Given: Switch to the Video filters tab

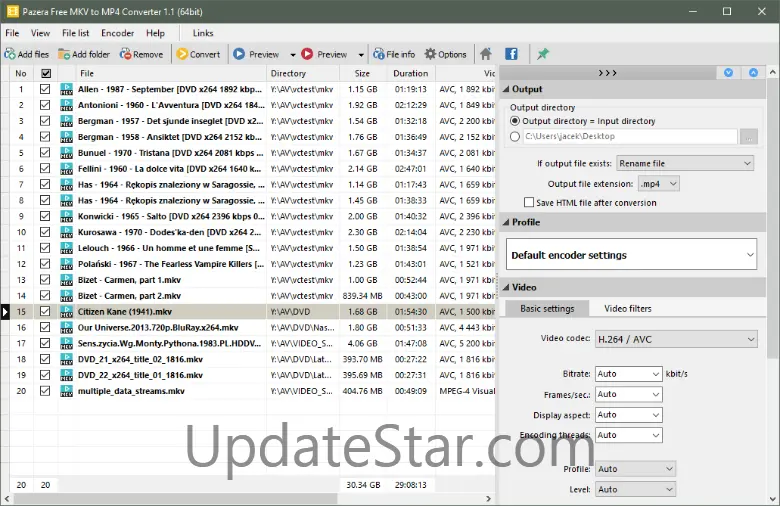Looking at the screenshot, I should 628,308.
